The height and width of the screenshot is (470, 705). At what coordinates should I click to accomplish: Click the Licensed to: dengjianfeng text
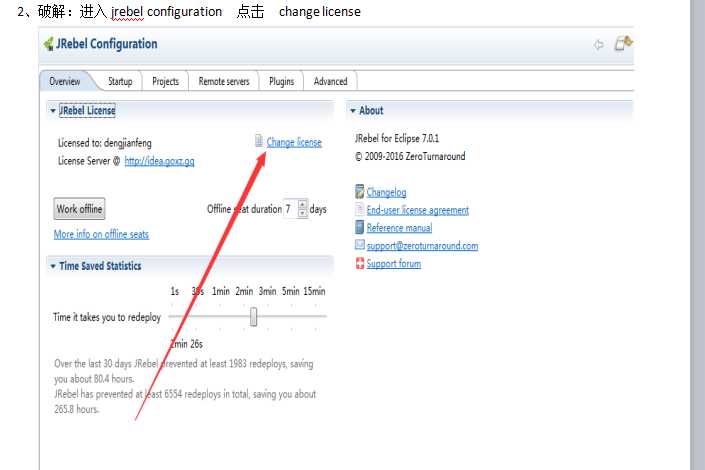coord(105,143)
